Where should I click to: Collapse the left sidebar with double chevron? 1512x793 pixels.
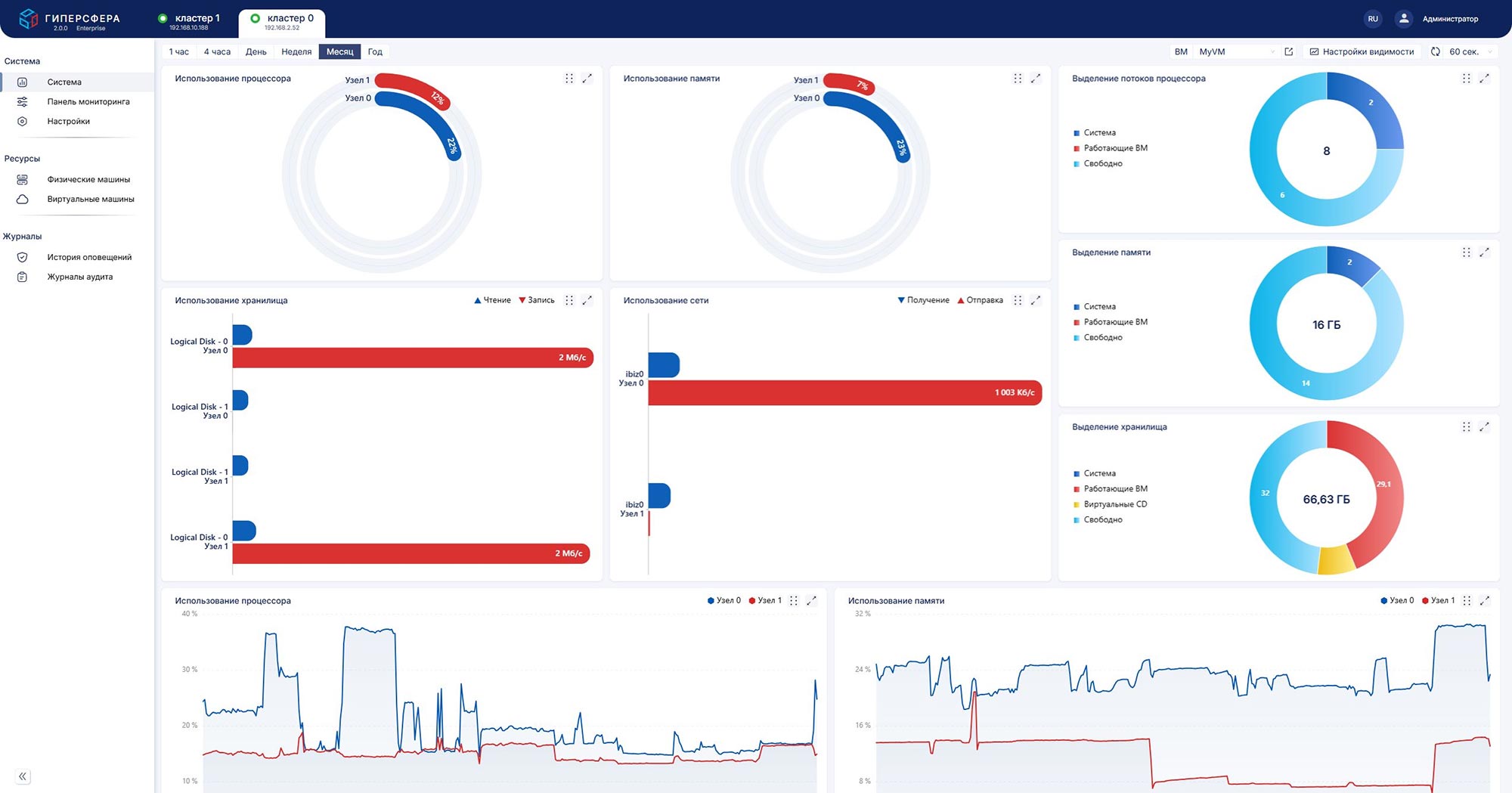(x=23, y=776)
